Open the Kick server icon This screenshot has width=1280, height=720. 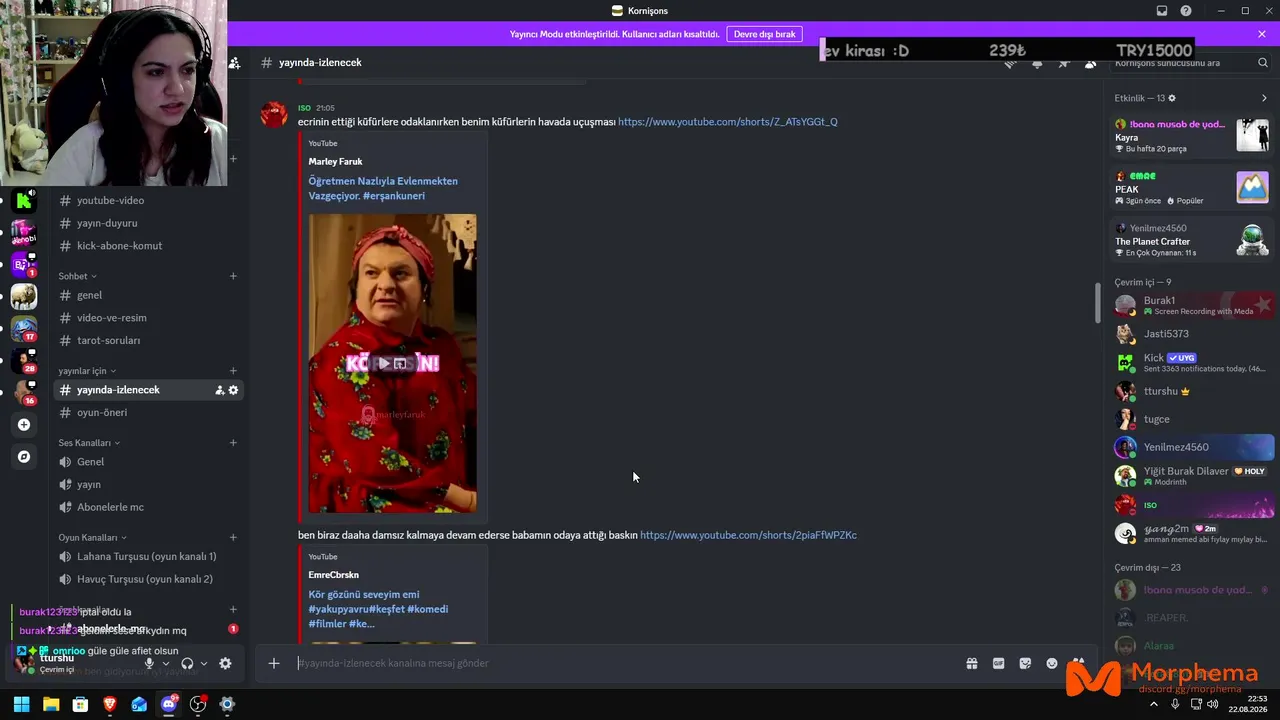24,200
